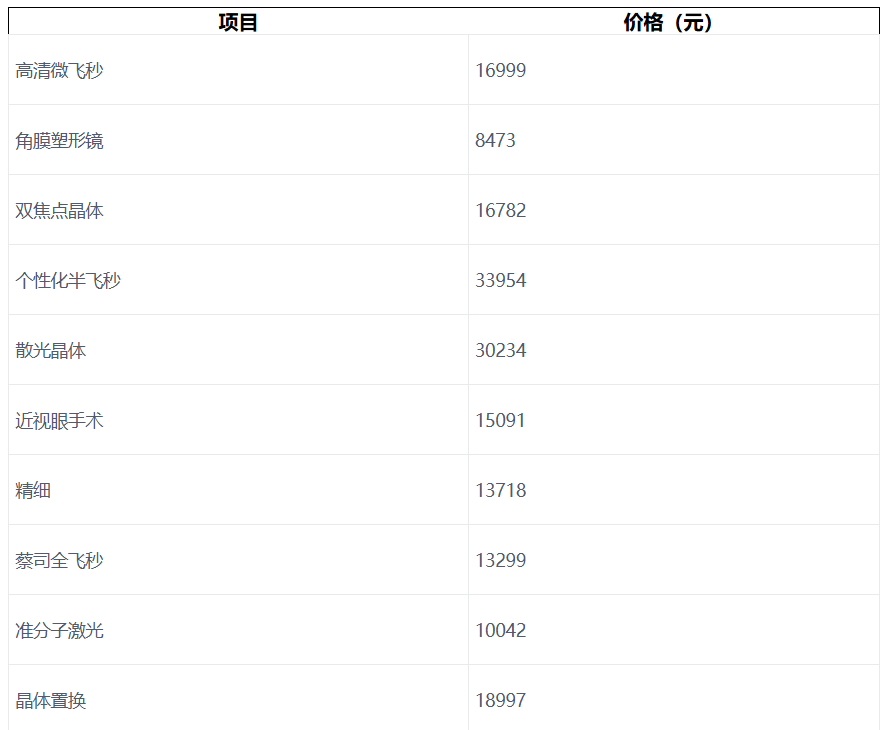Click the 16782 price value
The height and width of the screenshot is (730, 887).
(x=500, y=210)
